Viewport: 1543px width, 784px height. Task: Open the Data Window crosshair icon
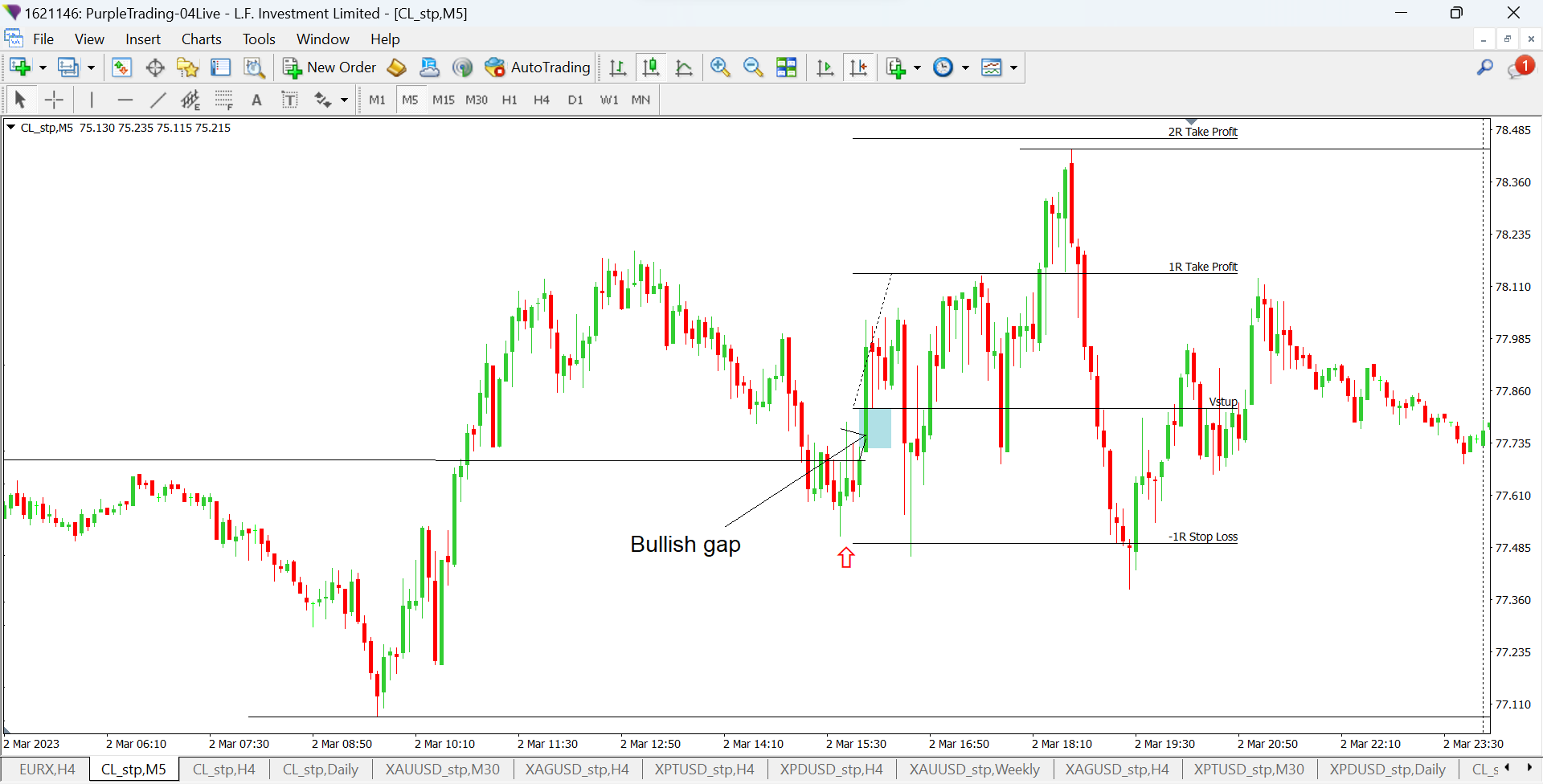[x=155, y=67]
